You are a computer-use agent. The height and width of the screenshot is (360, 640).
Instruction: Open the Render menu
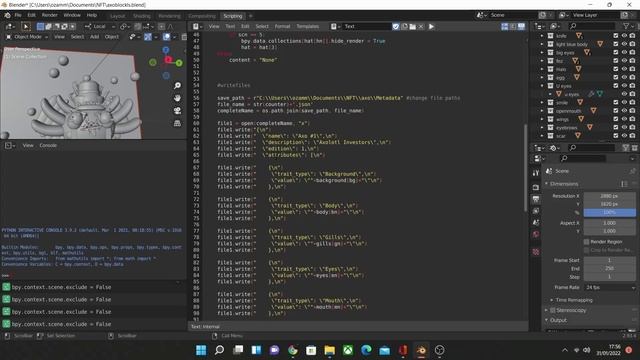(x=50, y=15)
